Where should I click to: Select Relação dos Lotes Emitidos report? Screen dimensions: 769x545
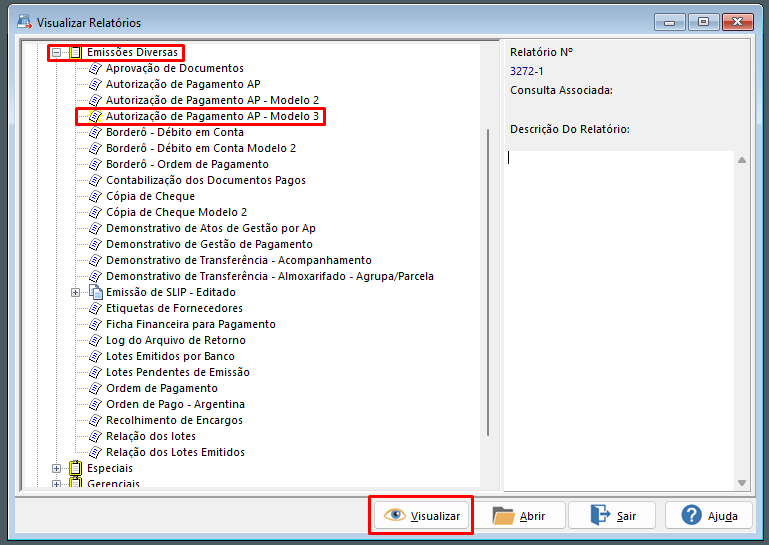click(175, 452)
